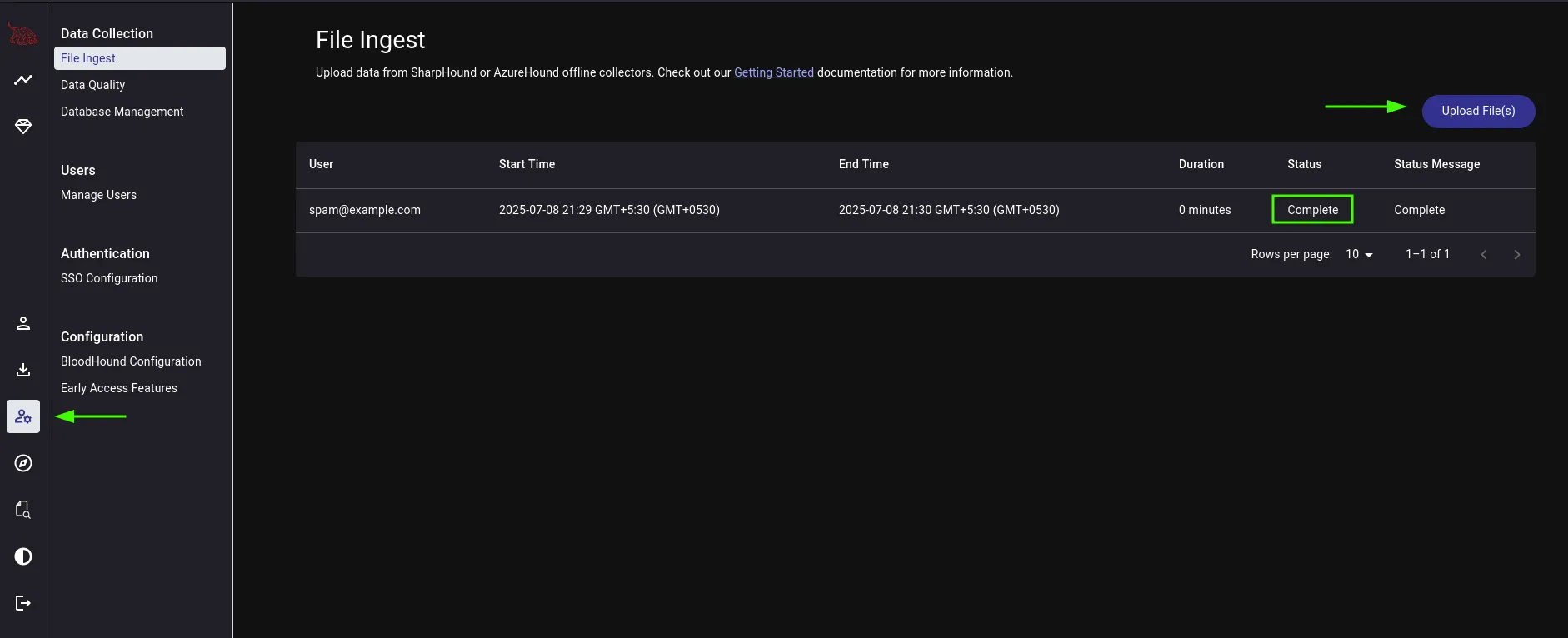Go to previous page chevron
Viewport: 1568px width, 638px height.
[x=1484, y=255]
